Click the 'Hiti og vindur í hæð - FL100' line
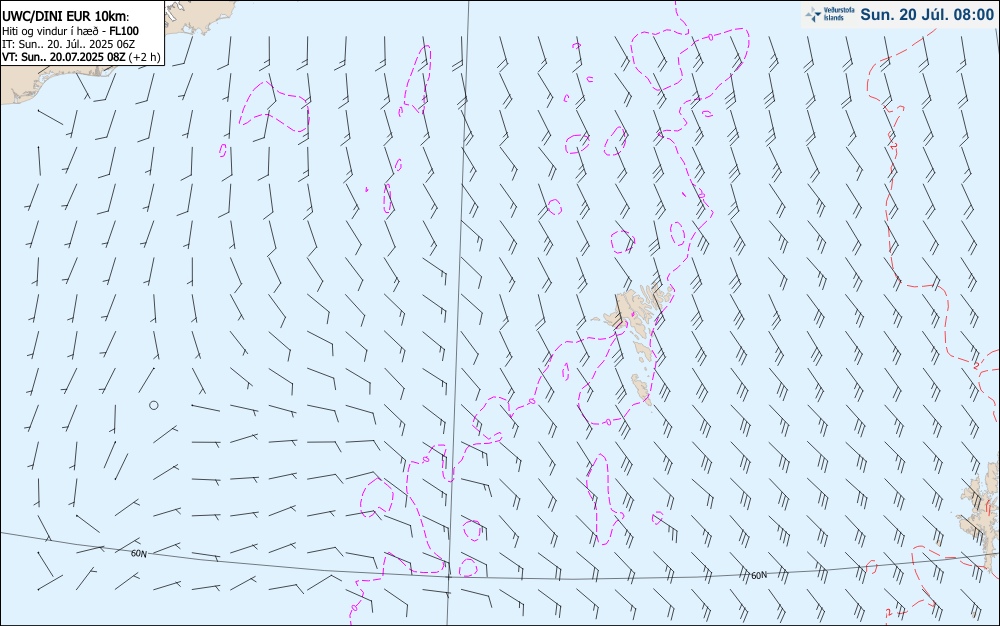1000x626 pixels. [x=70, y=31]
